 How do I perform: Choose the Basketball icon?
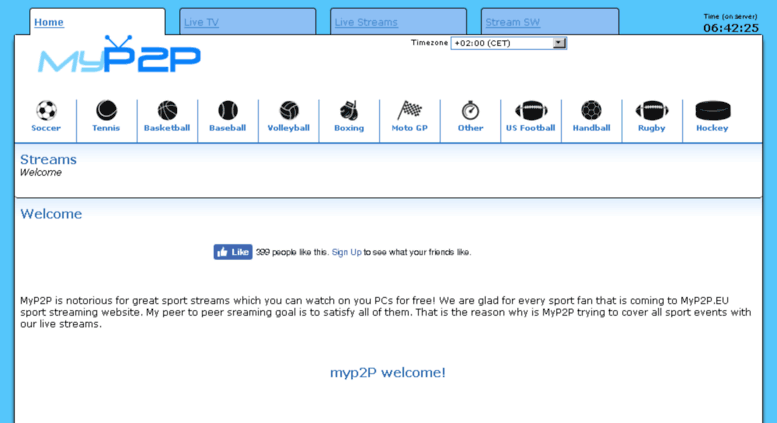tap(167, 110)
